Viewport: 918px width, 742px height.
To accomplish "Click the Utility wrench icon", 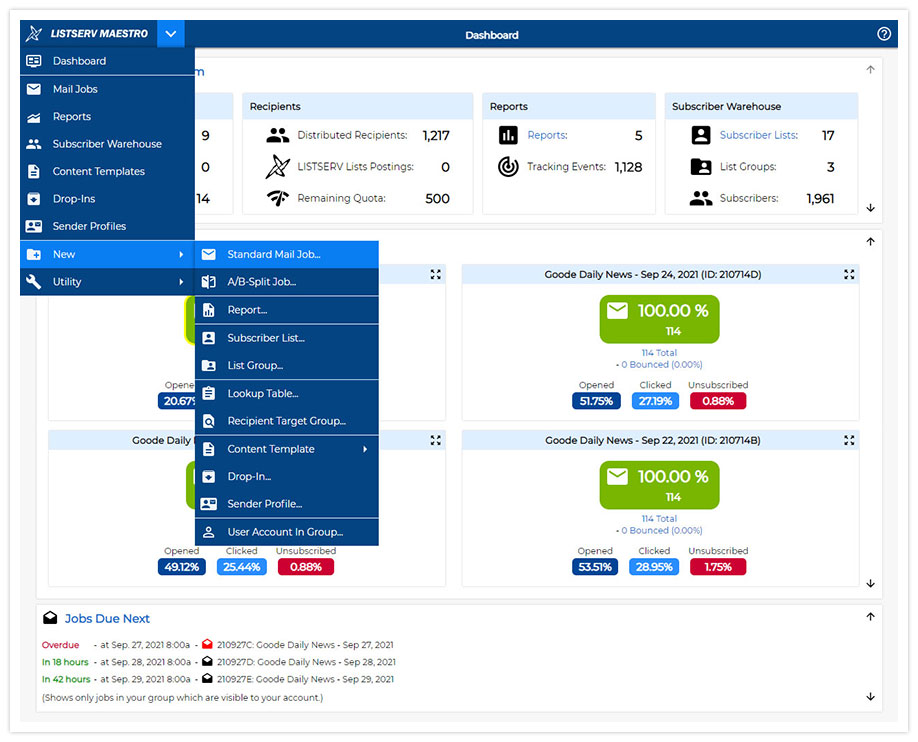I will click(34, 282).
